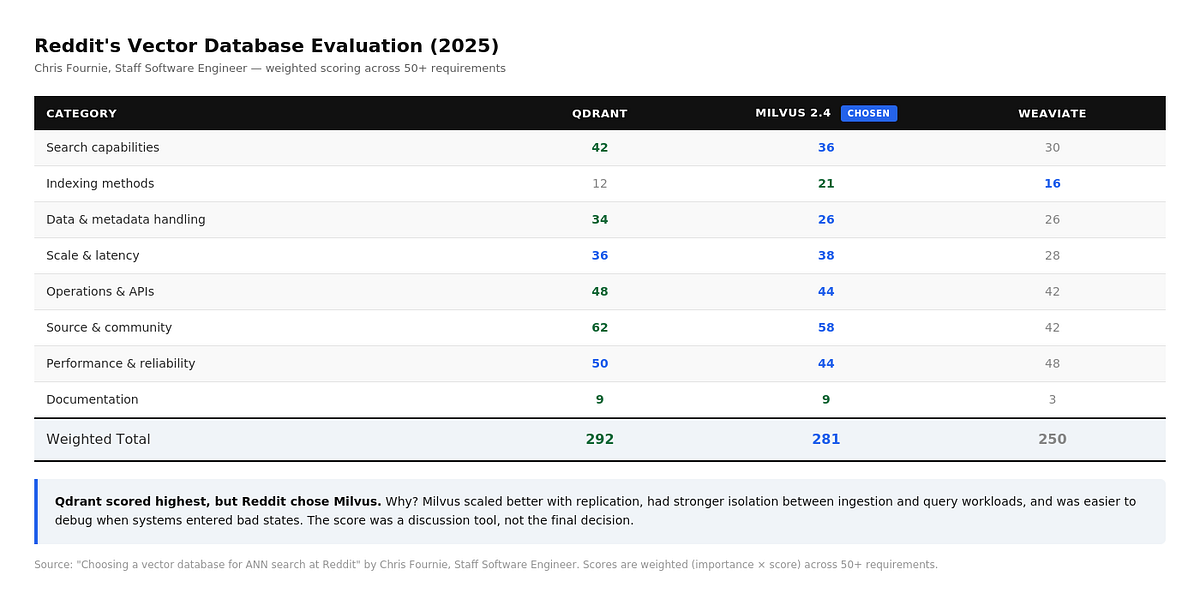Select Weaviate's 30 in Search capabilities row
Image resolution: width=1200 pixels, height=605 pixels.
click(x=1052, y=147)
